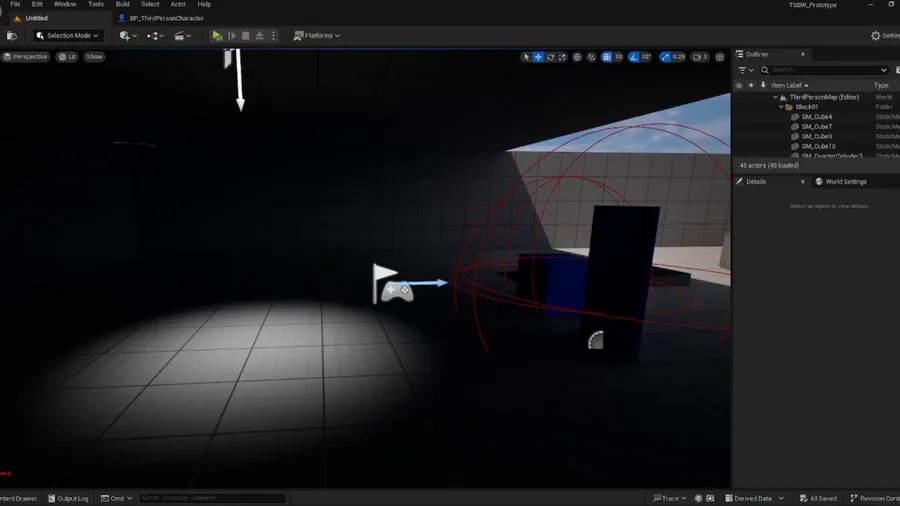This screenshot has width=900, height=506.
Task: Open the scale snap value 0.25
Action: [678, 57]
